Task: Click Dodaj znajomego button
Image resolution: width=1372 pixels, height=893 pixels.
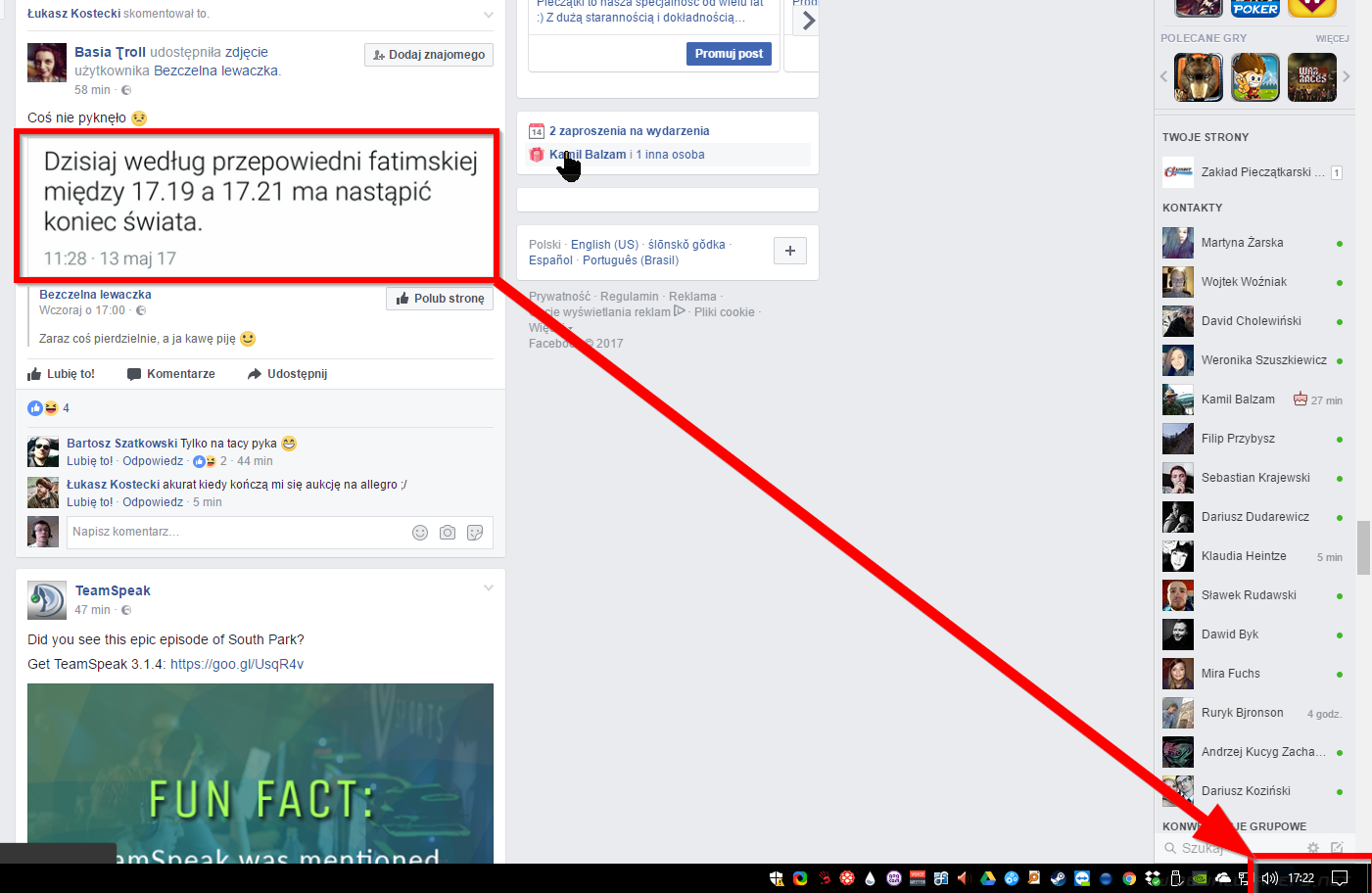Action: point(429,55)
